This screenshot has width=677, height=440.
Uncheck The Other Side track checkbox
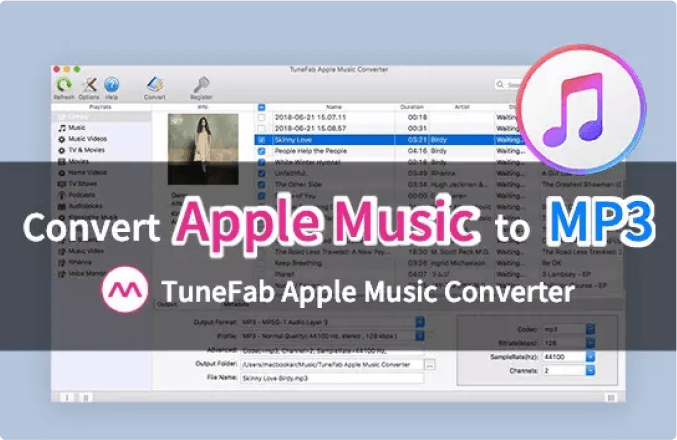pos(262,185)
